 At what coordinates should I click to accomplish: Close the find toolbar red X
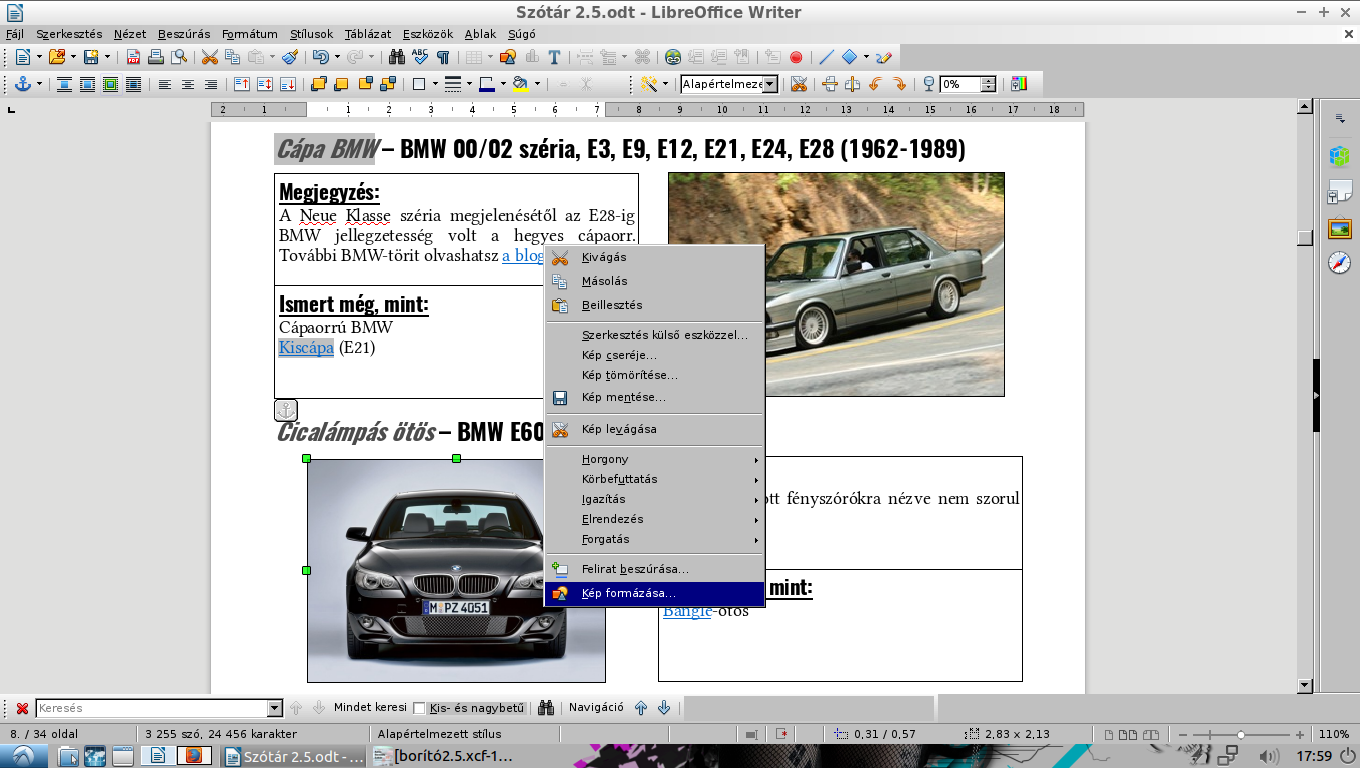22,708
